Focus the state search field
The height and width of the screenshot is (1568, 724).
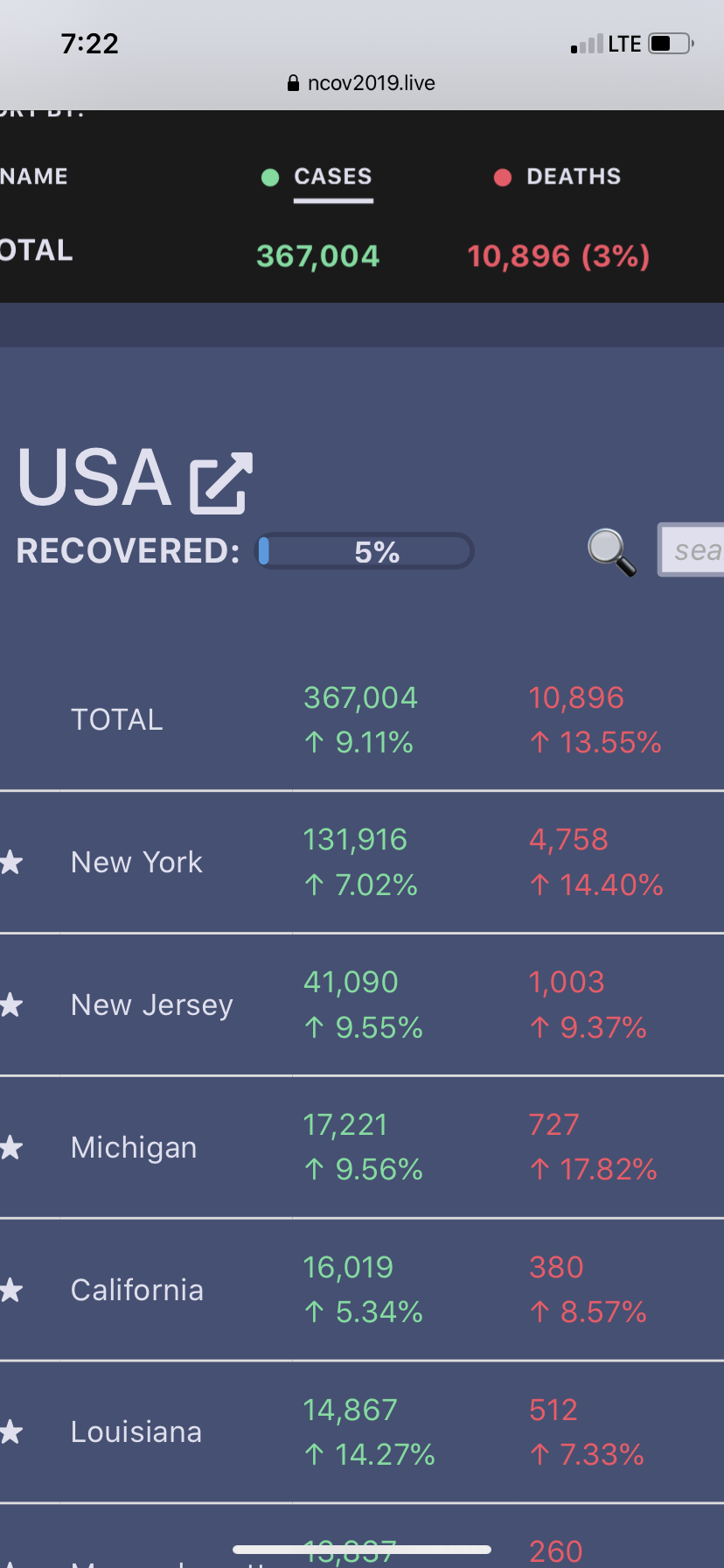pos(693,550)
